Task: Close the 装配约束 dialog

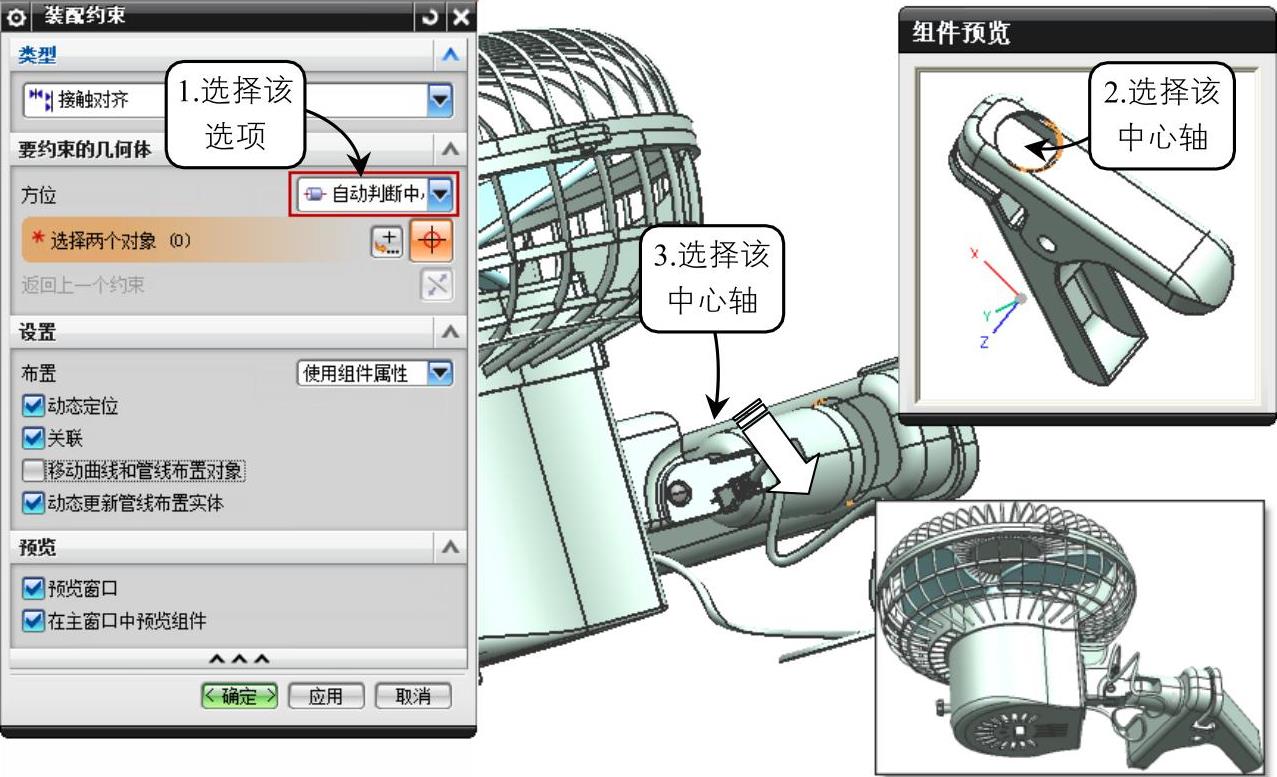Action: [459, 17]
